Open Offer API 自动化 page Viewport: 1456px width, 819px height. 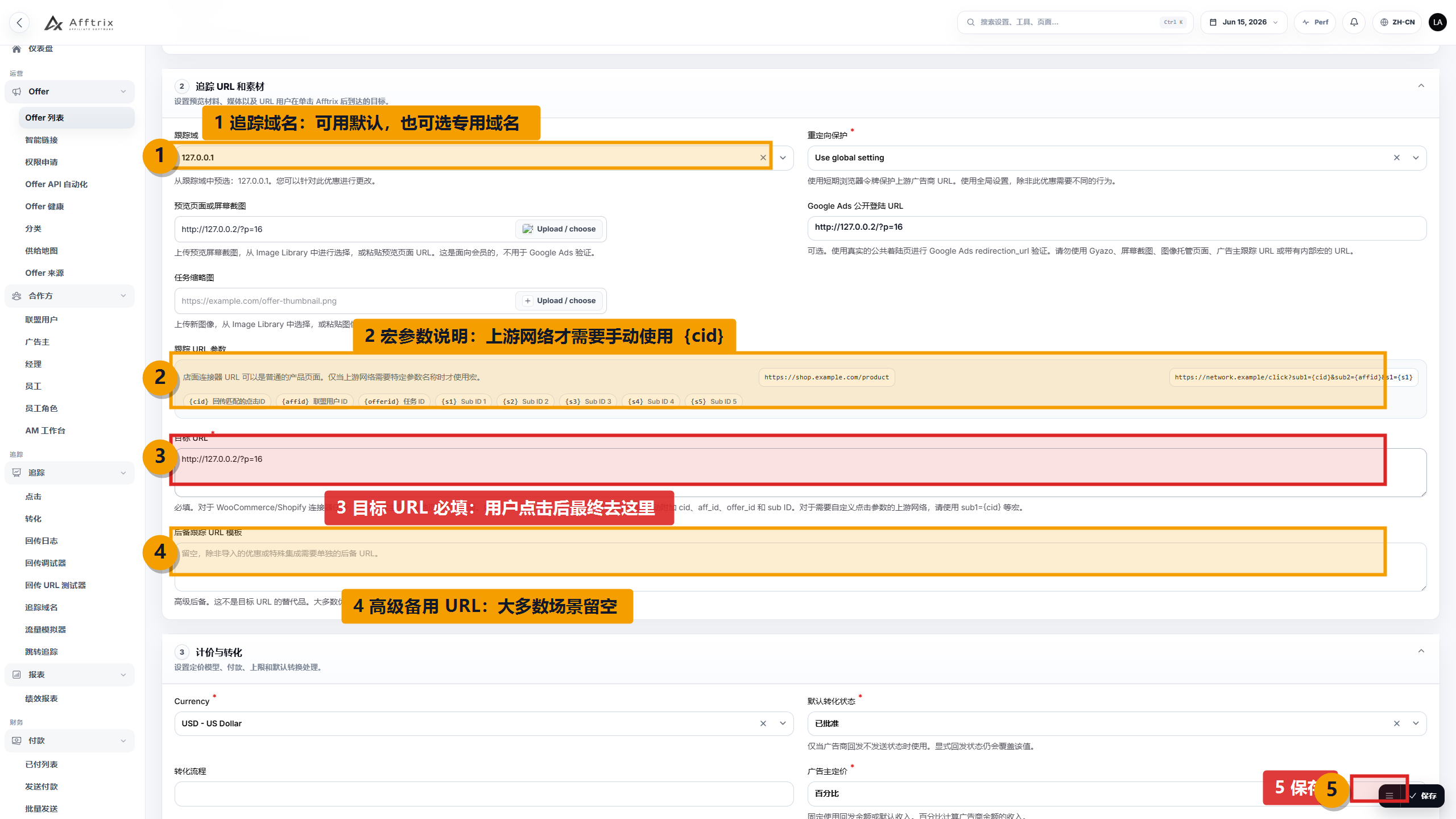56,184
